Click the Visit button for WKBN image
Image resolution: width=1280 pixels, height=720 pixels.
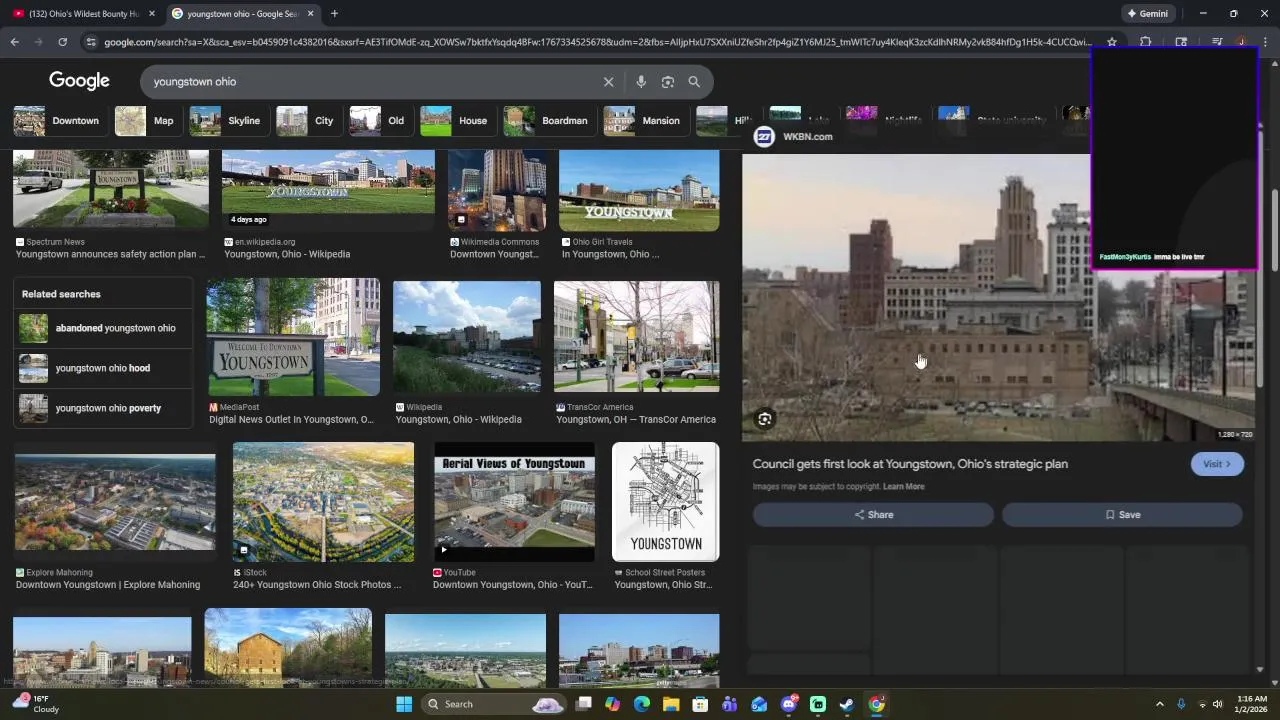point(1217,464)
